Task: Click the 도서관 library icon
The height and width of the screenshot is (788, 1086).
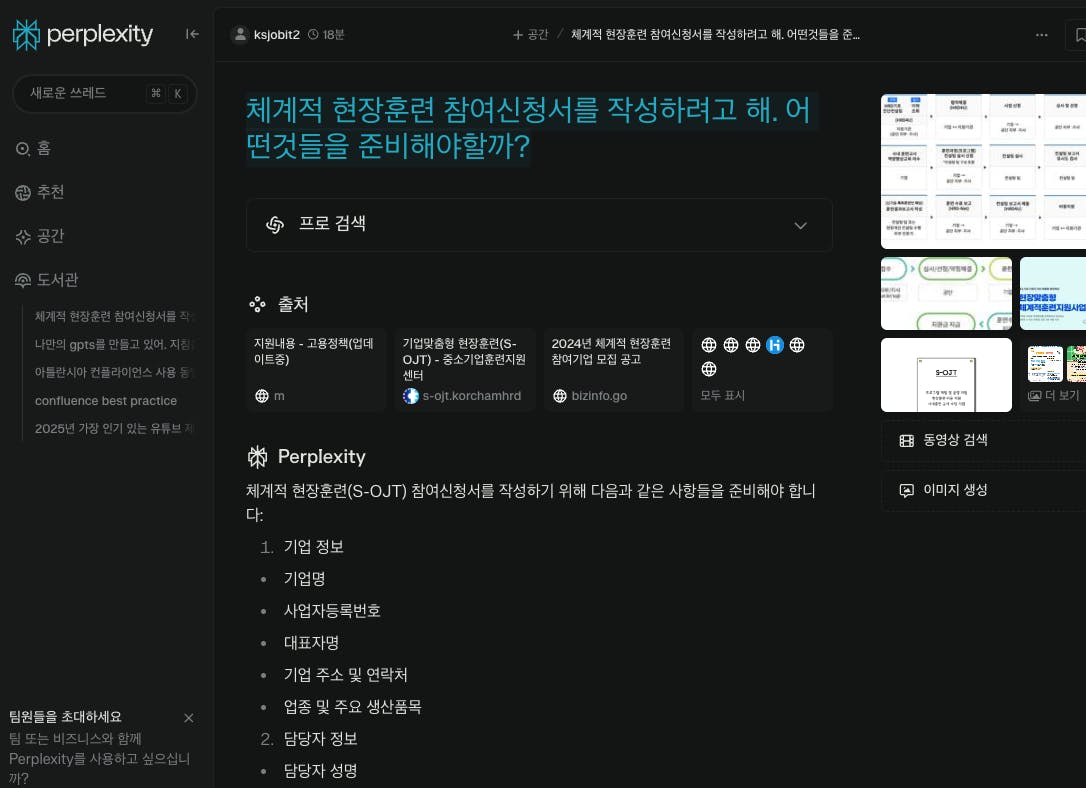Action: tap(23, 280)
